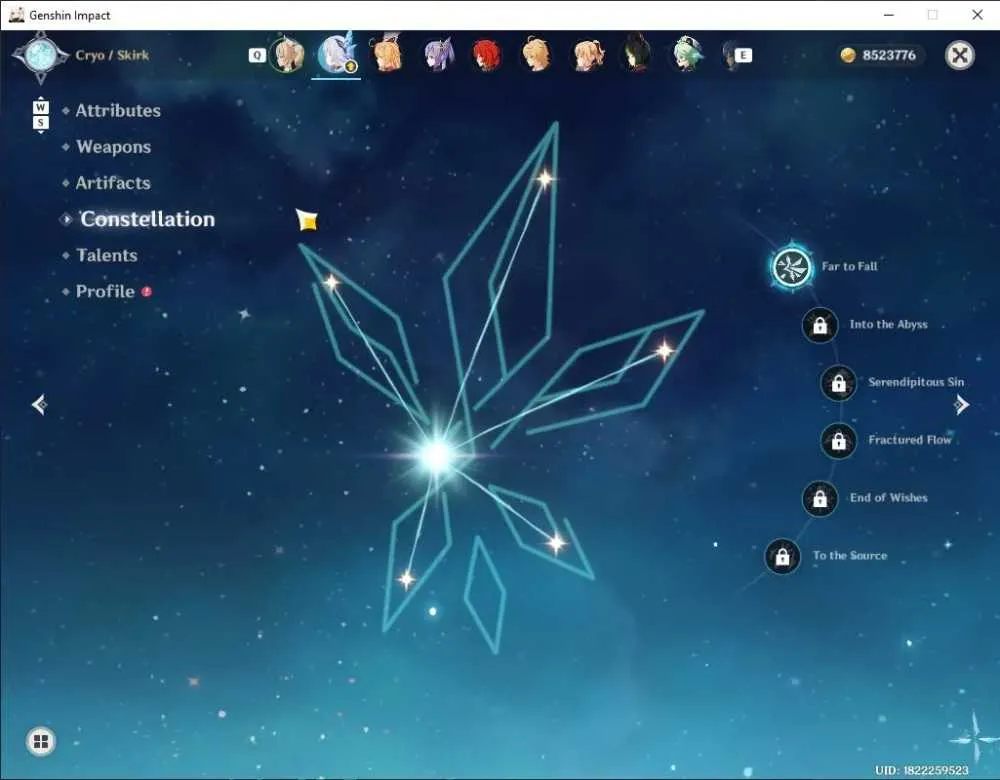Open the Profile section
This screenshot has width=1000, height=780.
[105, 292]
